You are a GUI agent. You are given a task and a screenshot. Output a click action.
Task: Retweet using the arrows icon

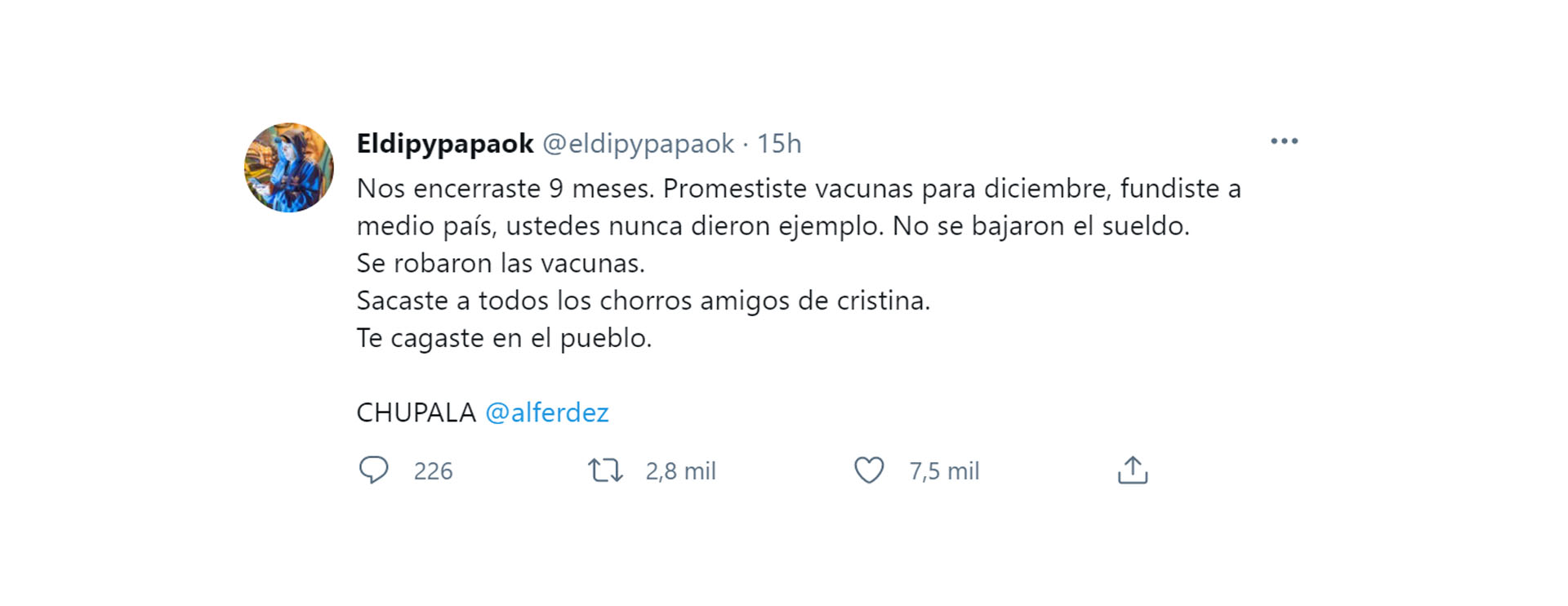click(605, 470)
